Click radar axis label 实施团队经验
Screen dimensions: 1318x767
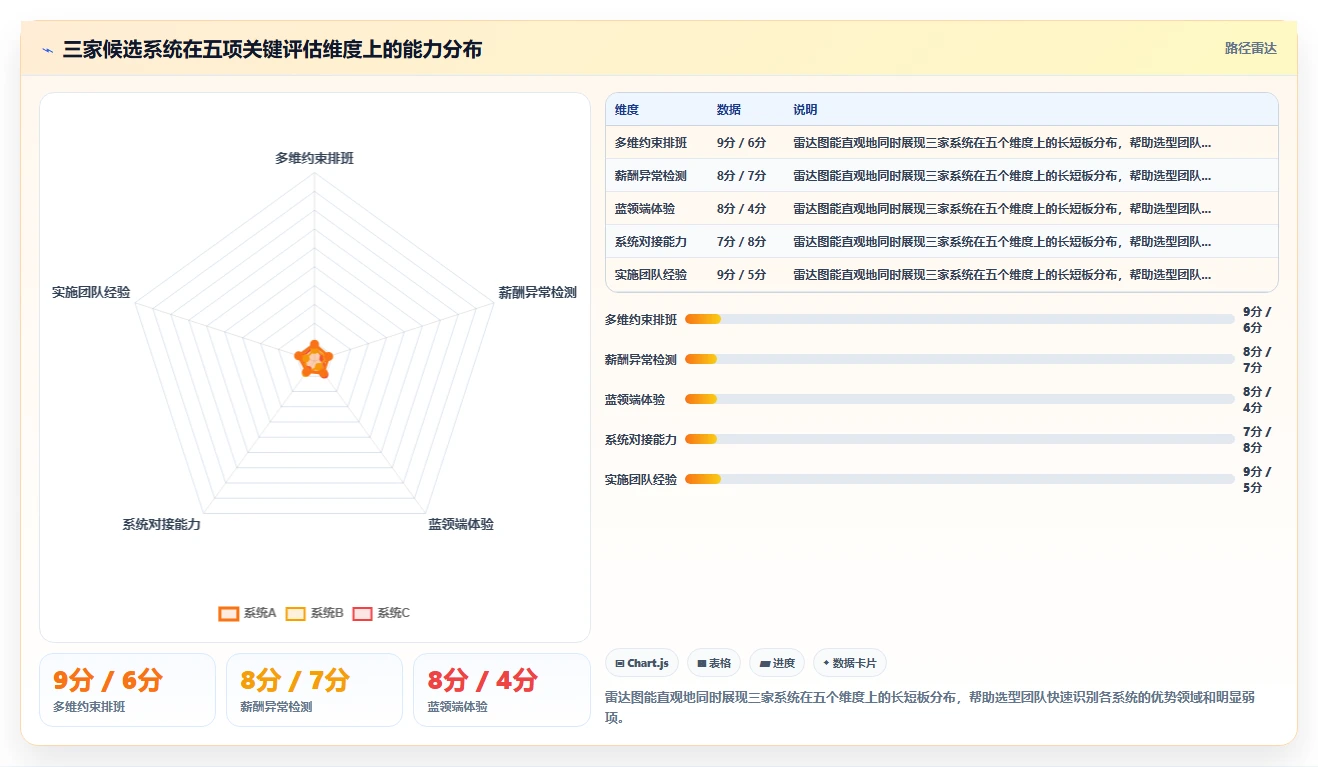coord(91,293)
